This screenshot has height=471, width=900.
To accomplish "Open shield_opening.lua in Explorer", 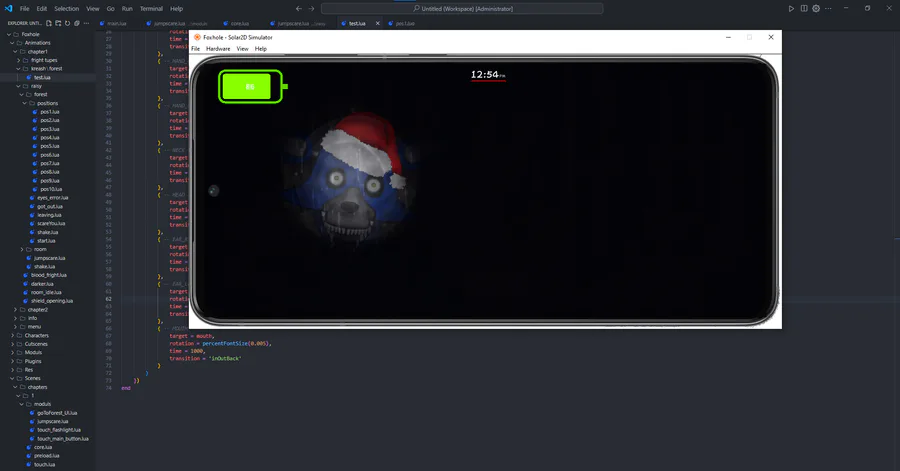I will (52, 301).
